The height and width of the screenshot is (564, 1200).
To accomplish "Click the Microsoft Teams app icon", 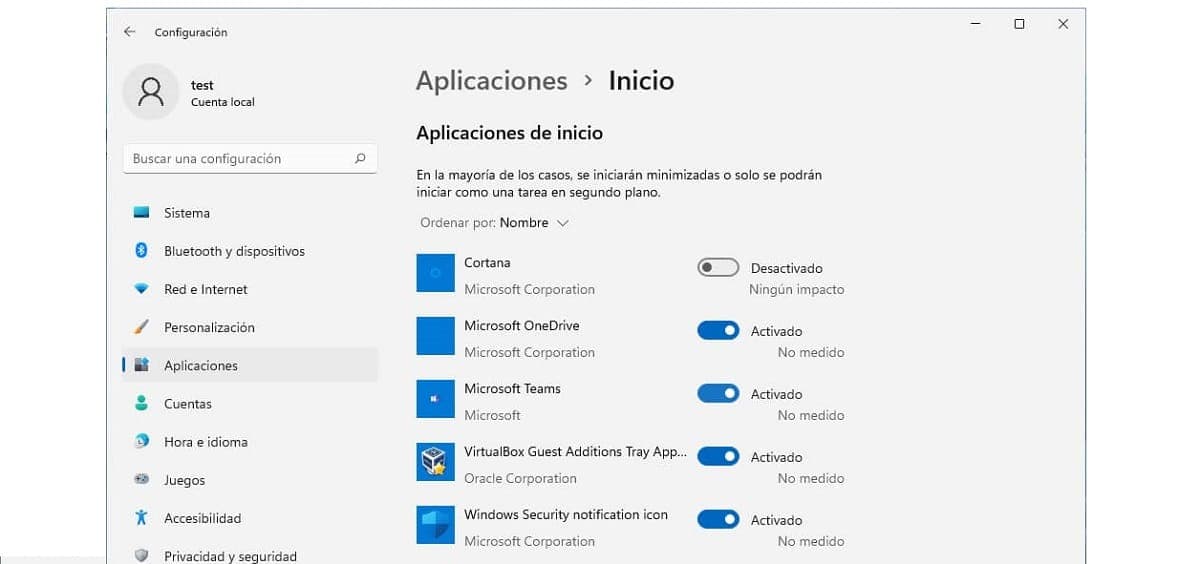I will coord(435,398).
